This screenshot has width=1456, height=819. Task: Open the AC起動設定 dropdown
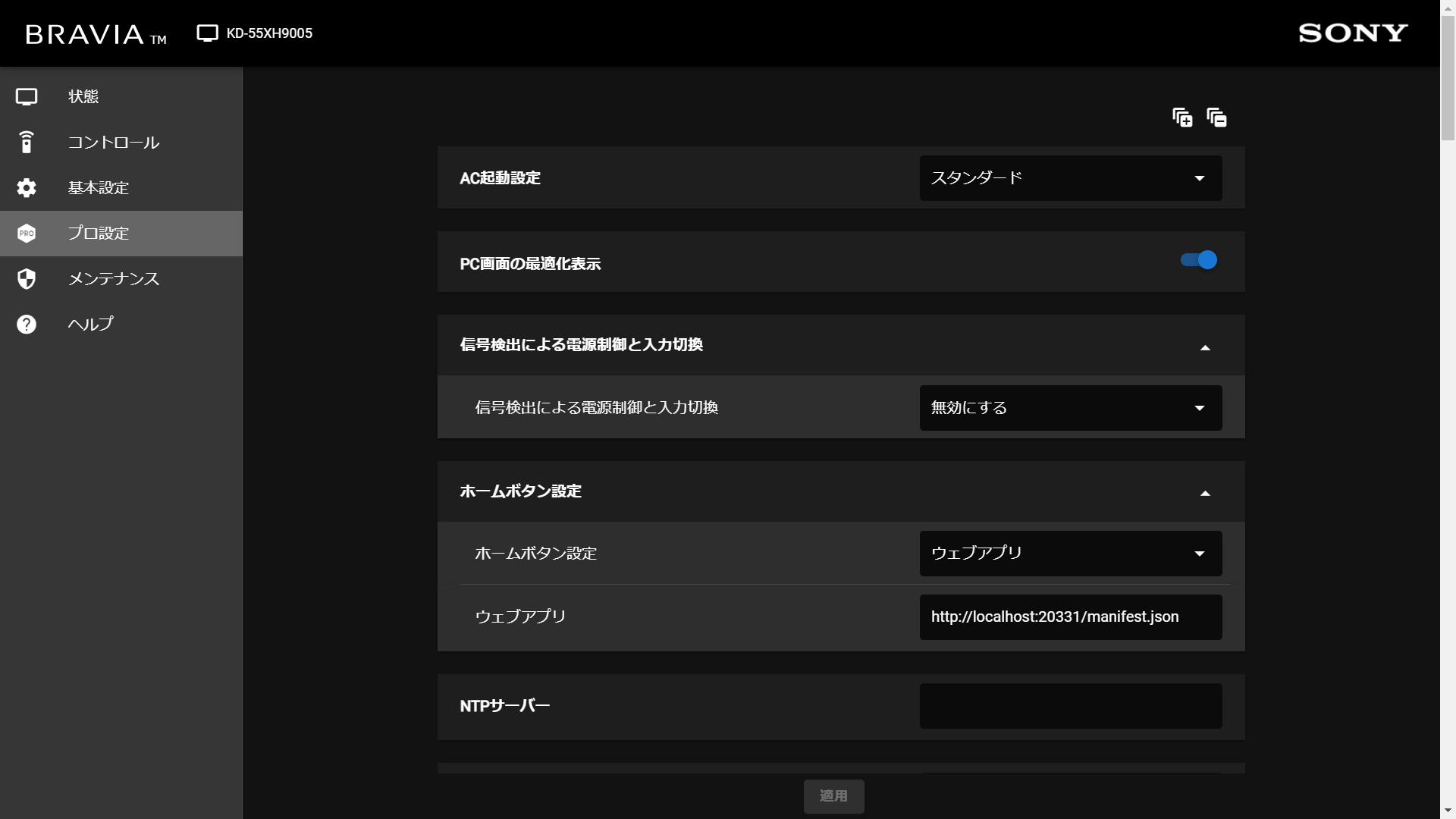1070,178
